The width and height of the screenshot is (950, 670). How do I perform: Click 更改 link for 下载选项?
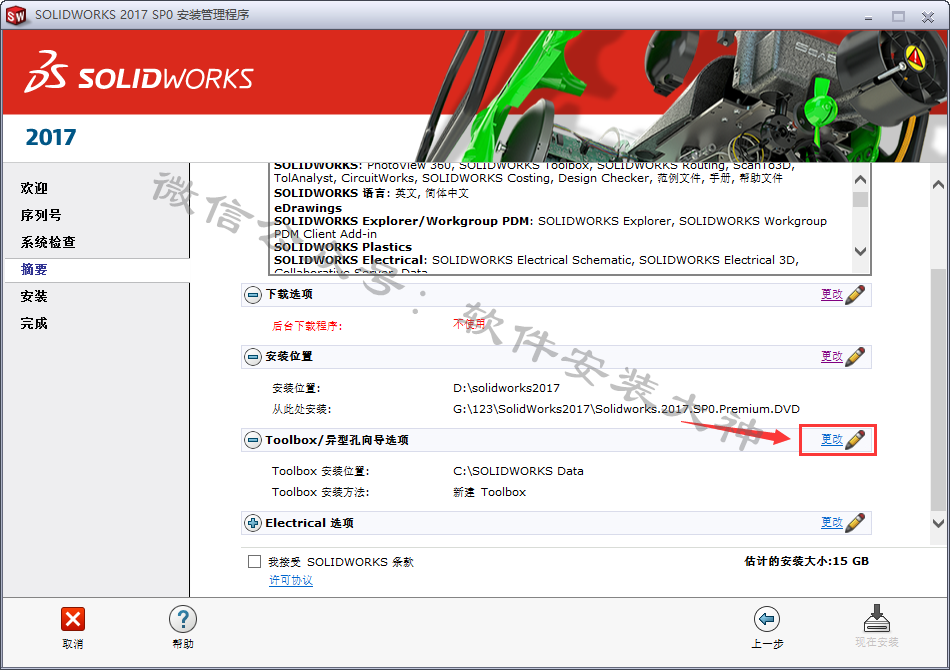(832, 294)
